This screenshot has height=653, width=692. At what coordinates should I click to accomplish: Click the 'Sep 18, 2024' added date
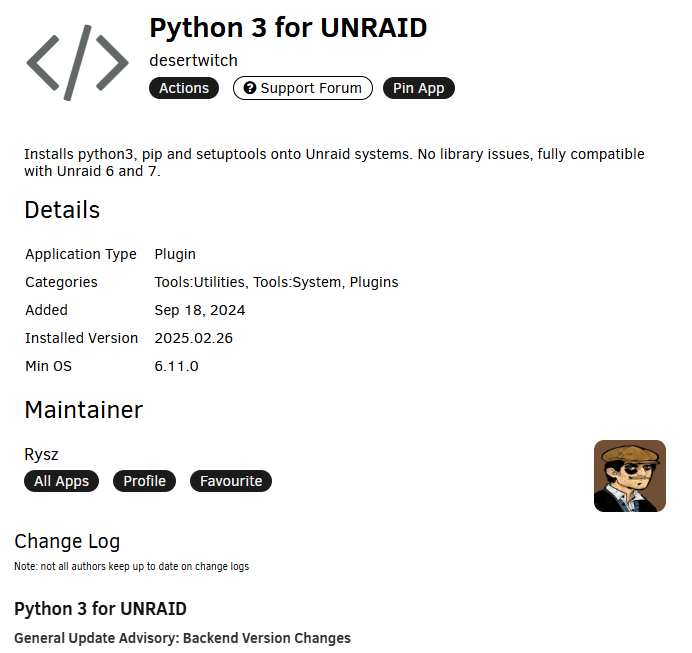(199, 310)
